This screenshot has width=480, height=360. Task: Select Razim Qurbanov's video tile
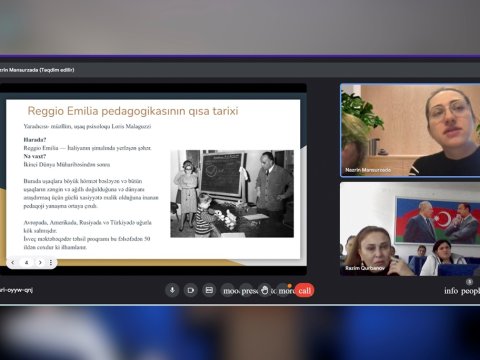tap(410, 229)
